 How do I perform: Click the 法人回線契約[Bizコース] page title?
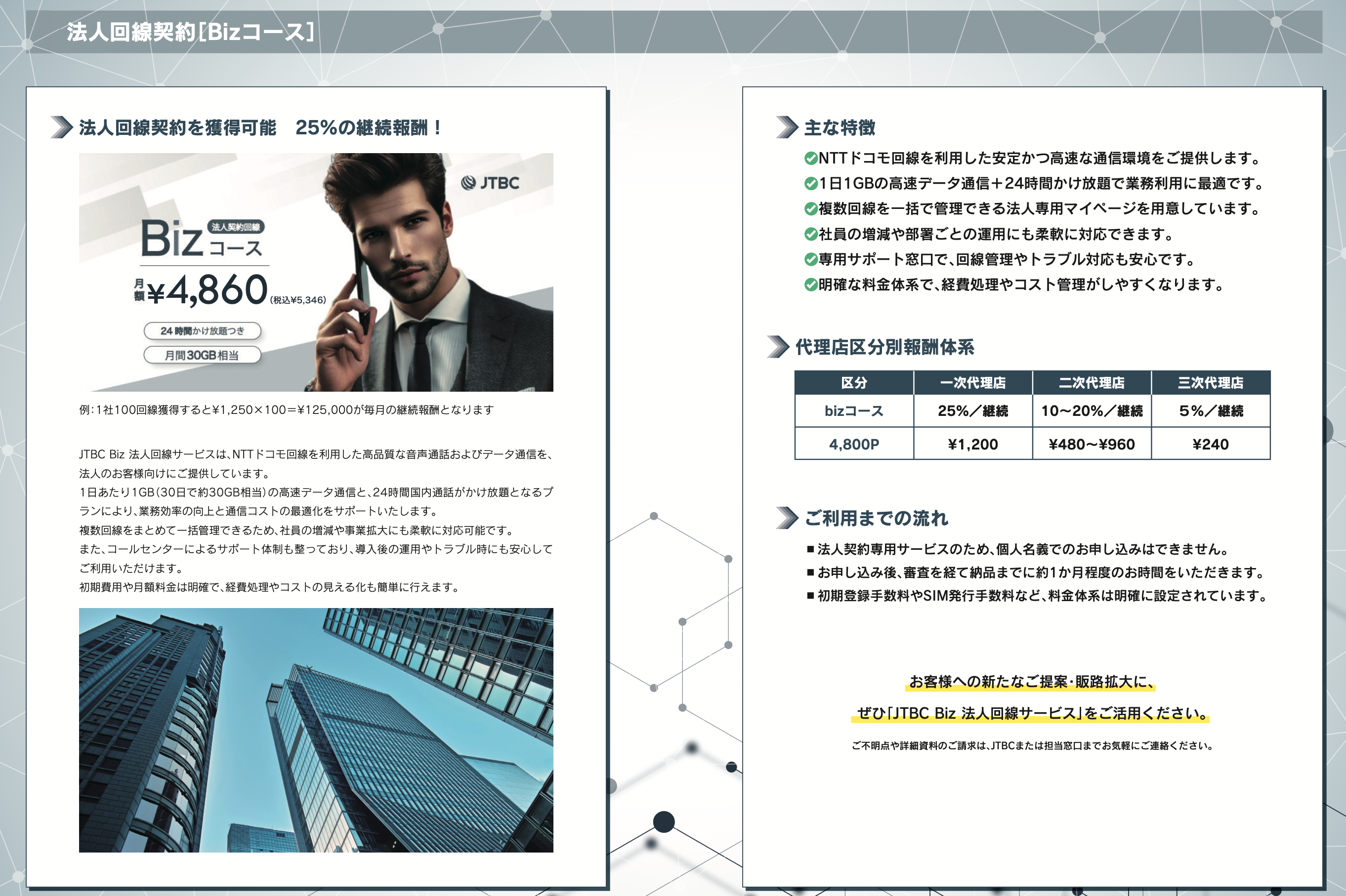point(190,32)
